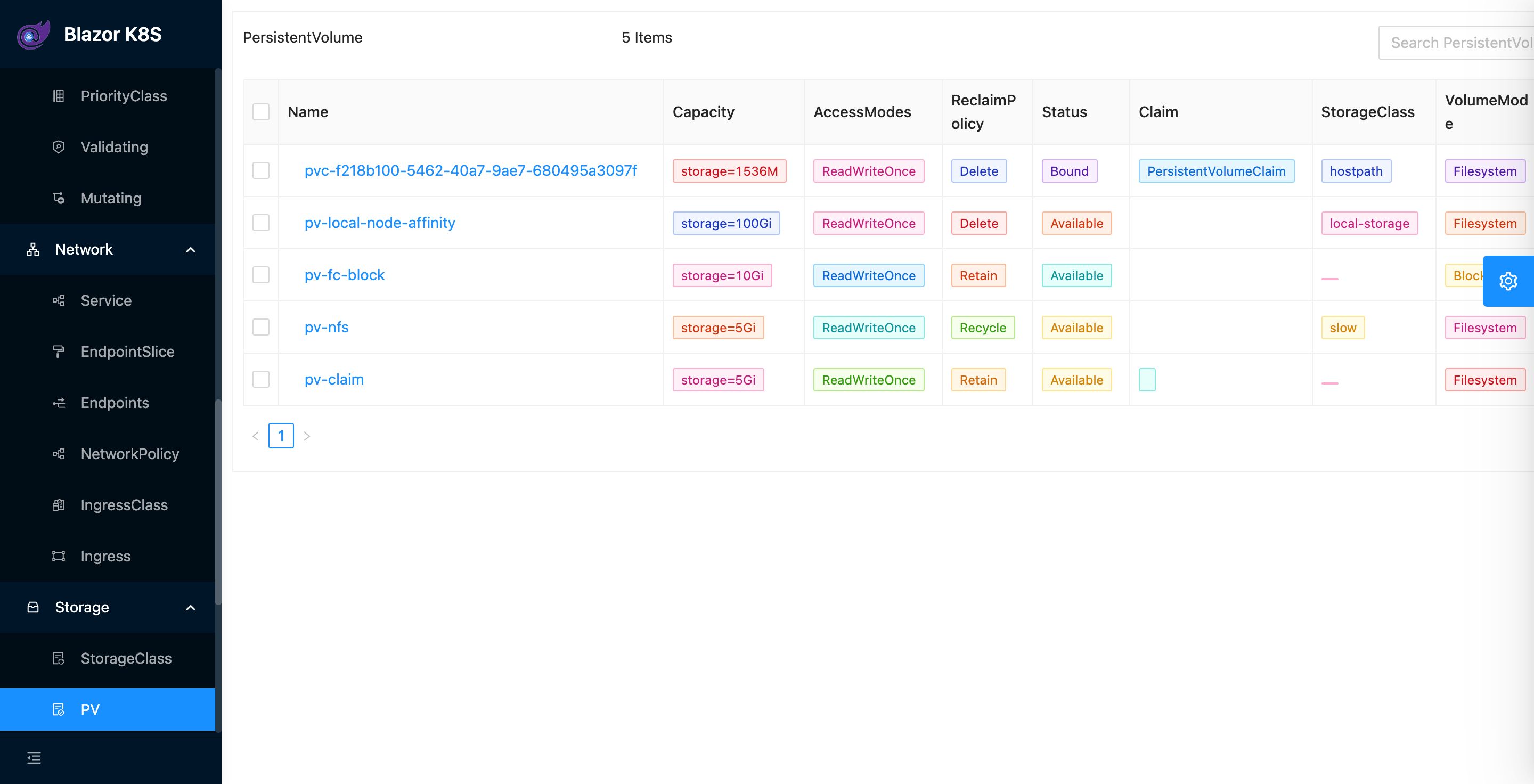Click the StorageClass sidebar icon

point(59,658)
